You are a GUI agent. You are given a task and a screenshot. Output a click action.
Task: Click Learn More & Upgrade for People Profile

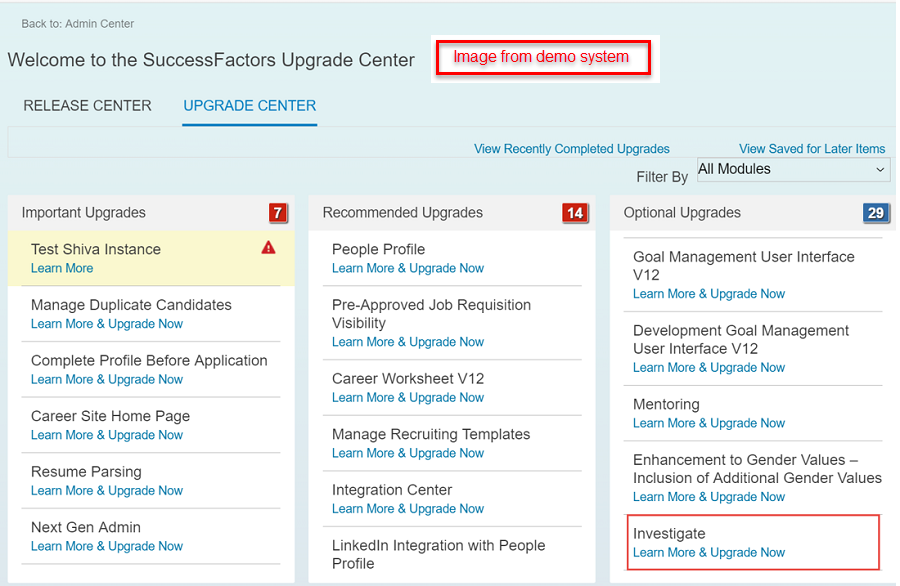coord(408,268)
